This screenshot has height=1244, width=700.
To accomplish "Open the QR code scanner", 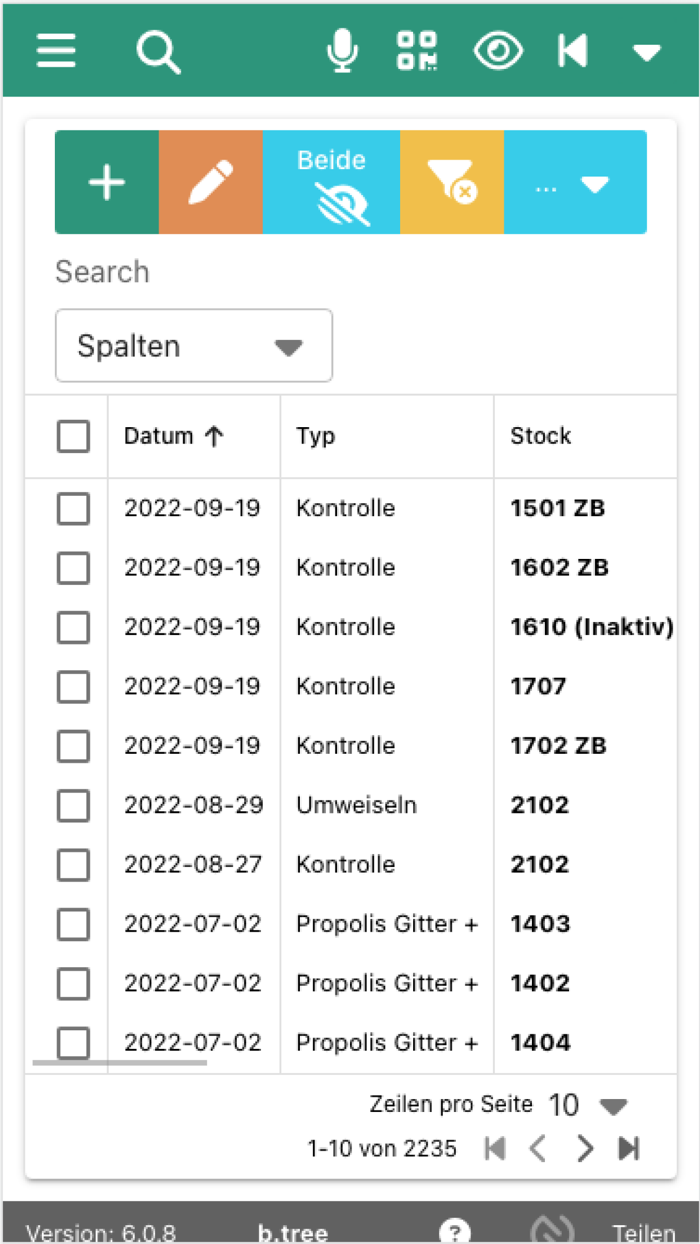I will coord(417,50).
